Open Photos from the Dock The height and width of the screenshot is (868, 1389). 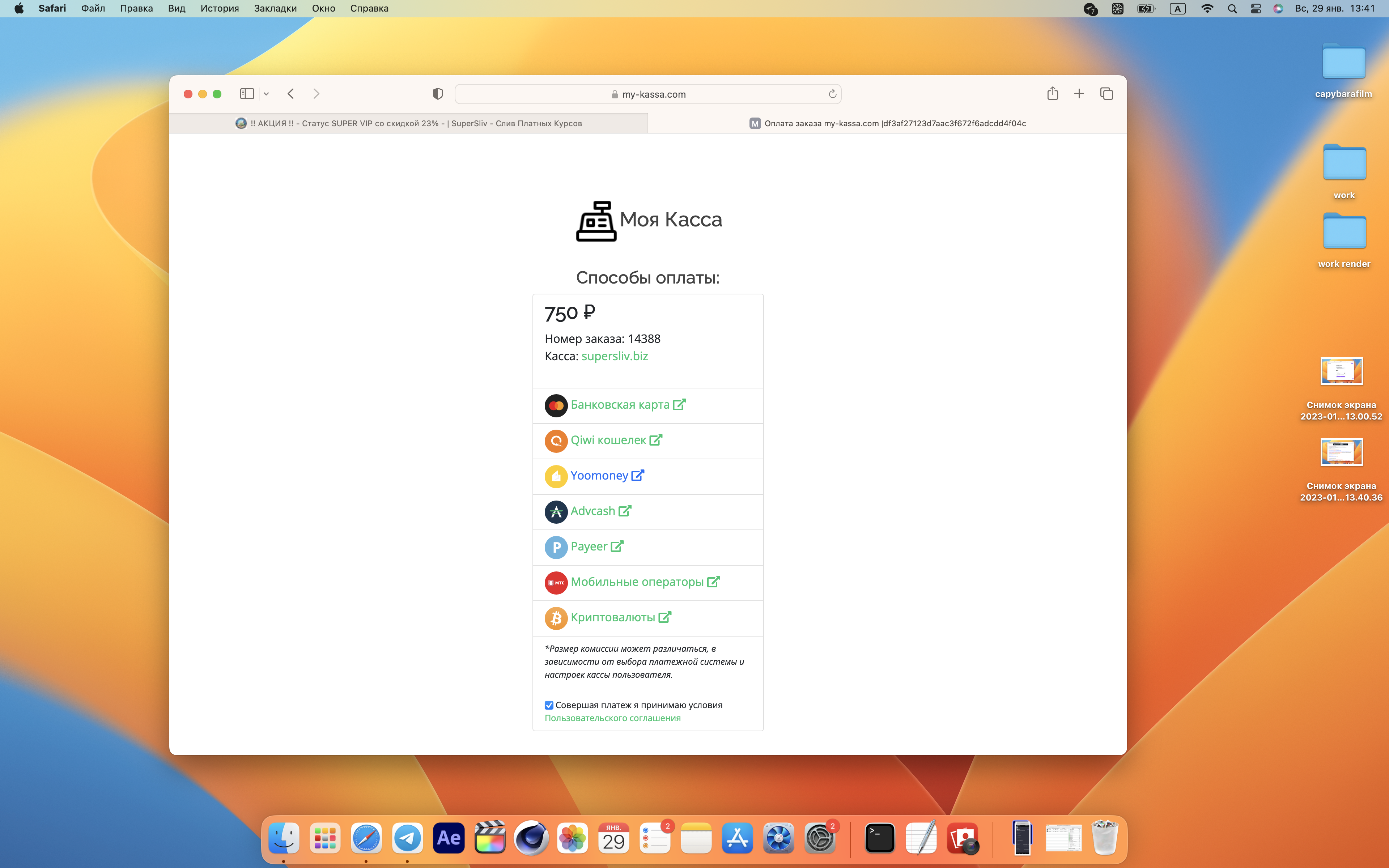(x=573, y=838)
